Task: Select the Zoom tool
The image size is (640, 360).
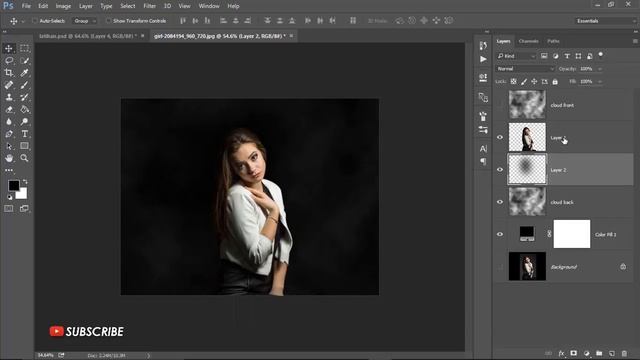Action: tap(24, 158)
